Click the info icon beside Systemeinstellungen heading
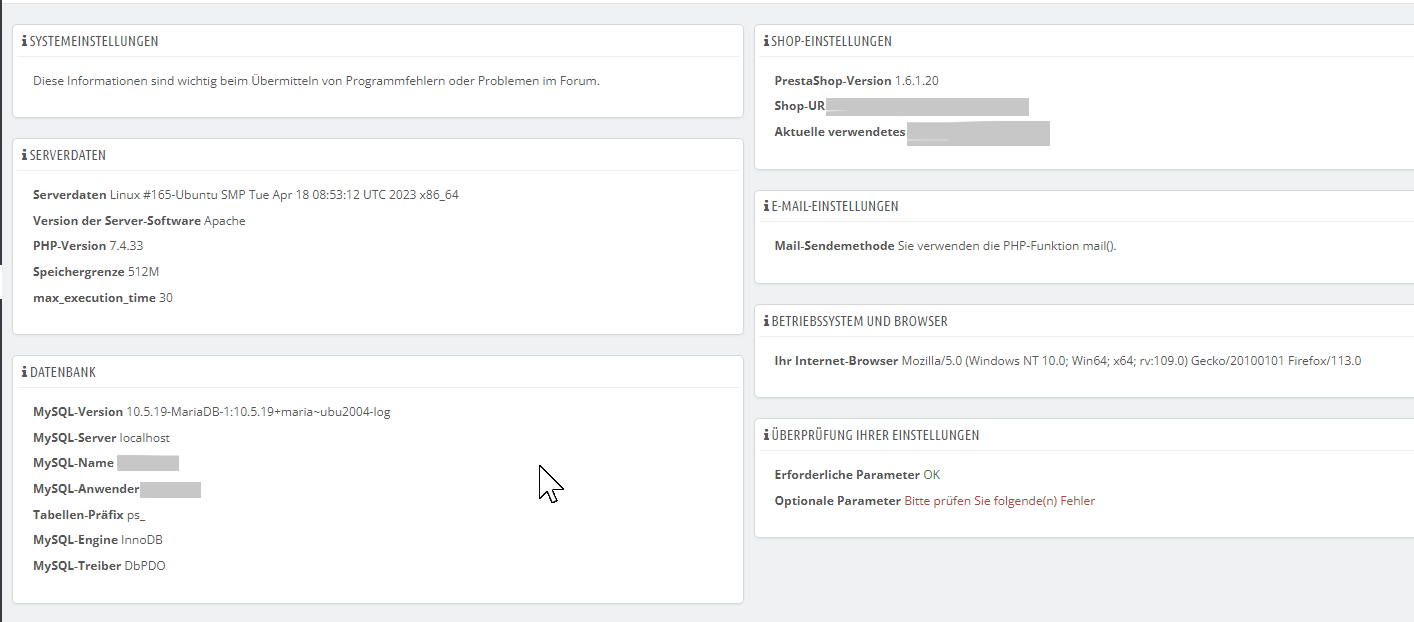 (24, 42)
